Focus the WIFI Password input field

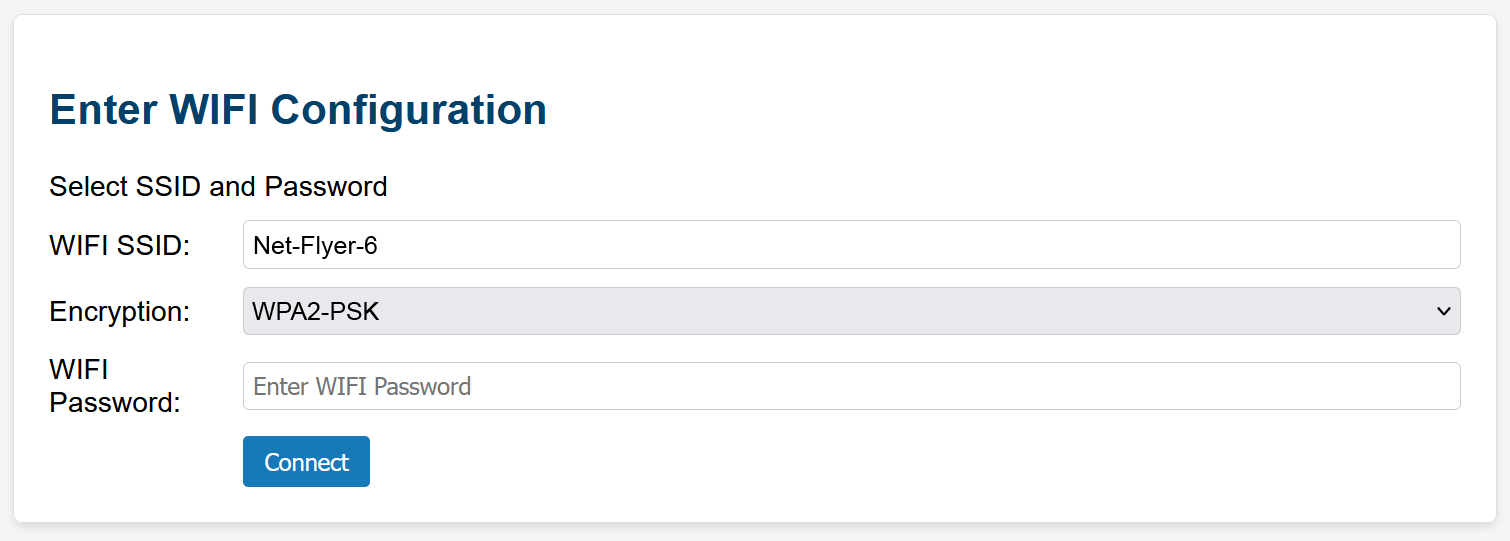(850, 386)
